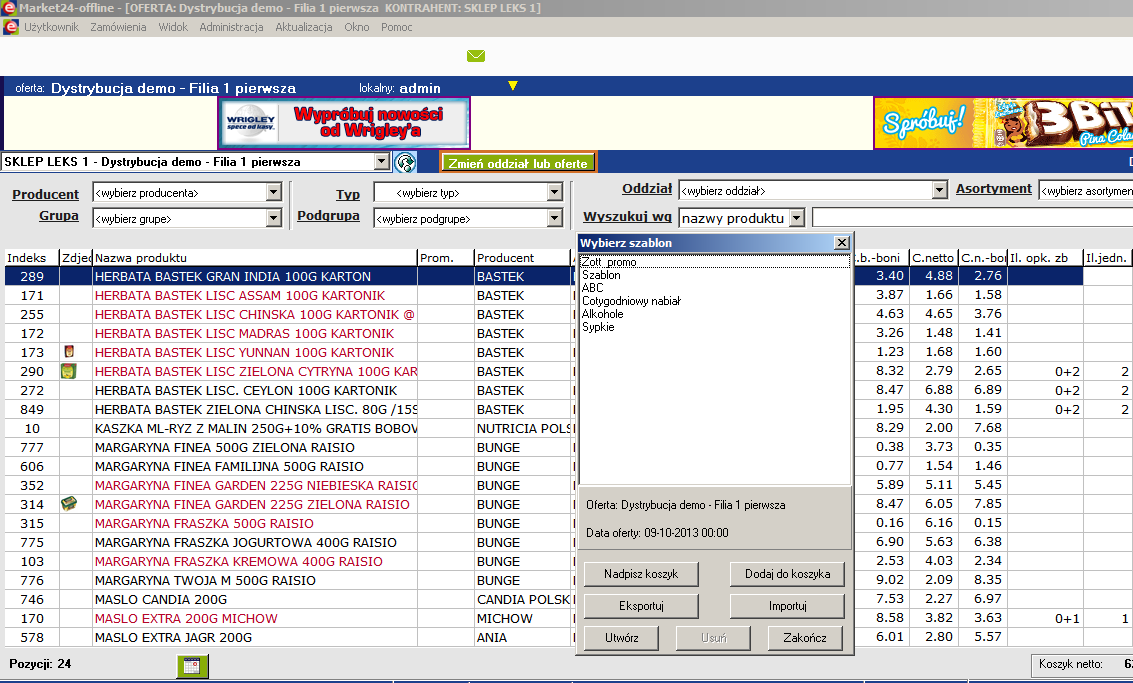This screenshot has width=1133, height=683.
Task: Click the Producent filter link
Action: coord(46,194)
